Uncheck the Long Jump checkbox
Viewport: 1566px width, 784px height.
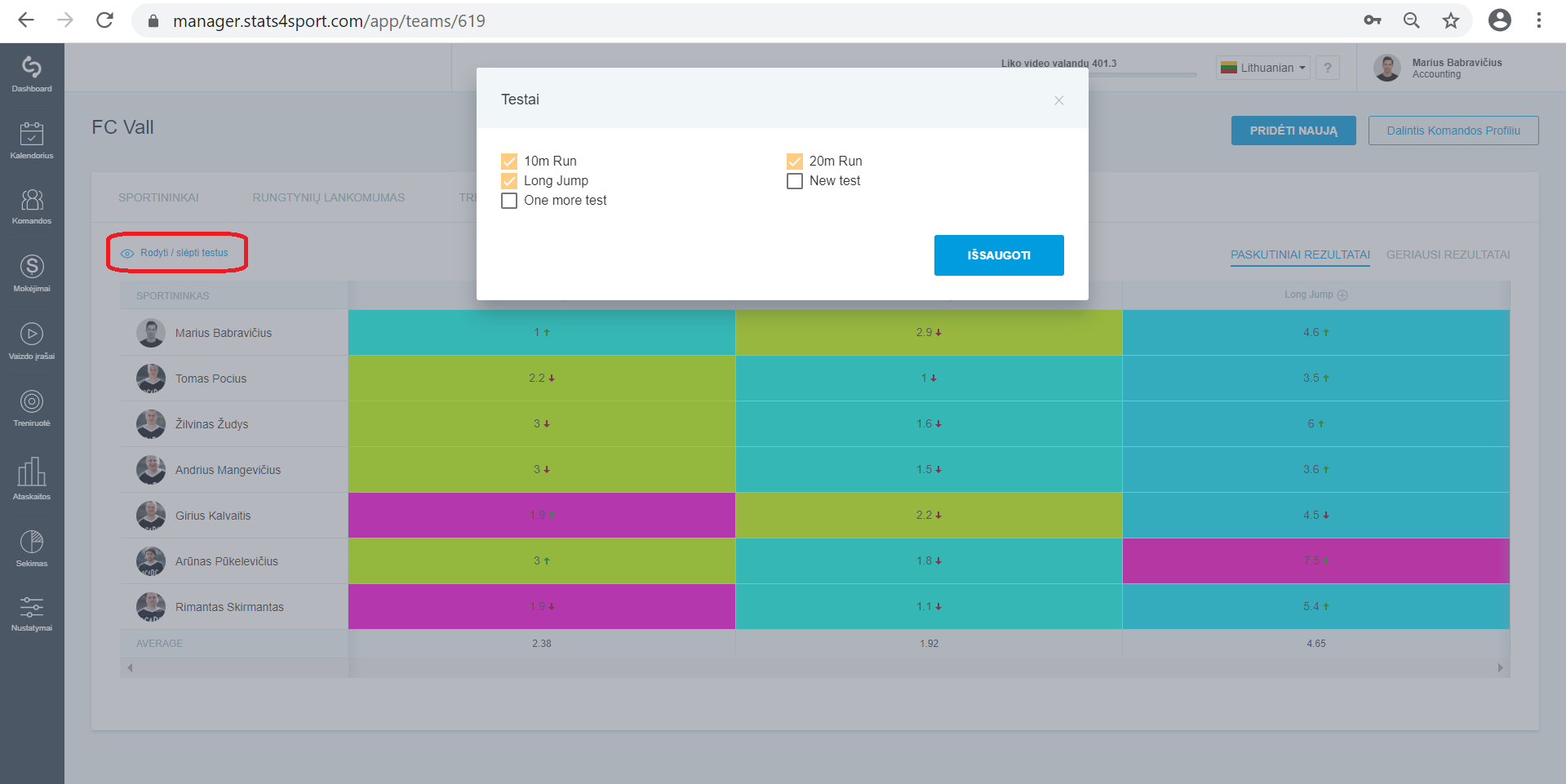509,181
